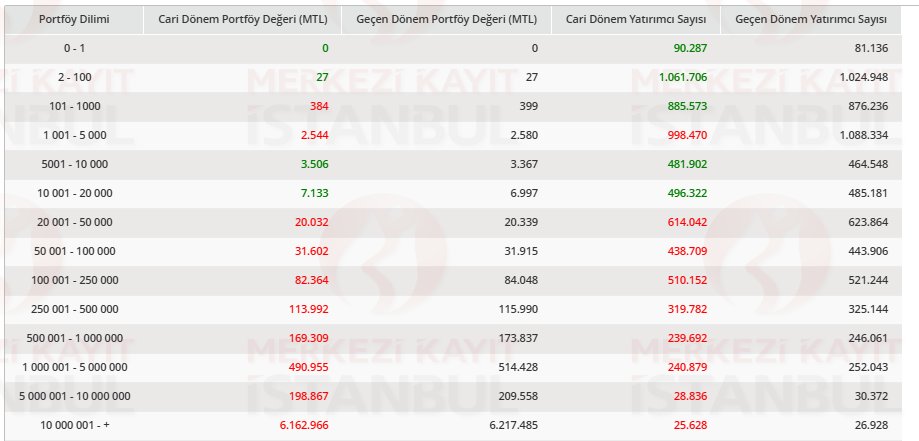The width and height of the screenshot is (919, 441).
Task: Click the red value 614.042
Action: [x=687, y=222]
